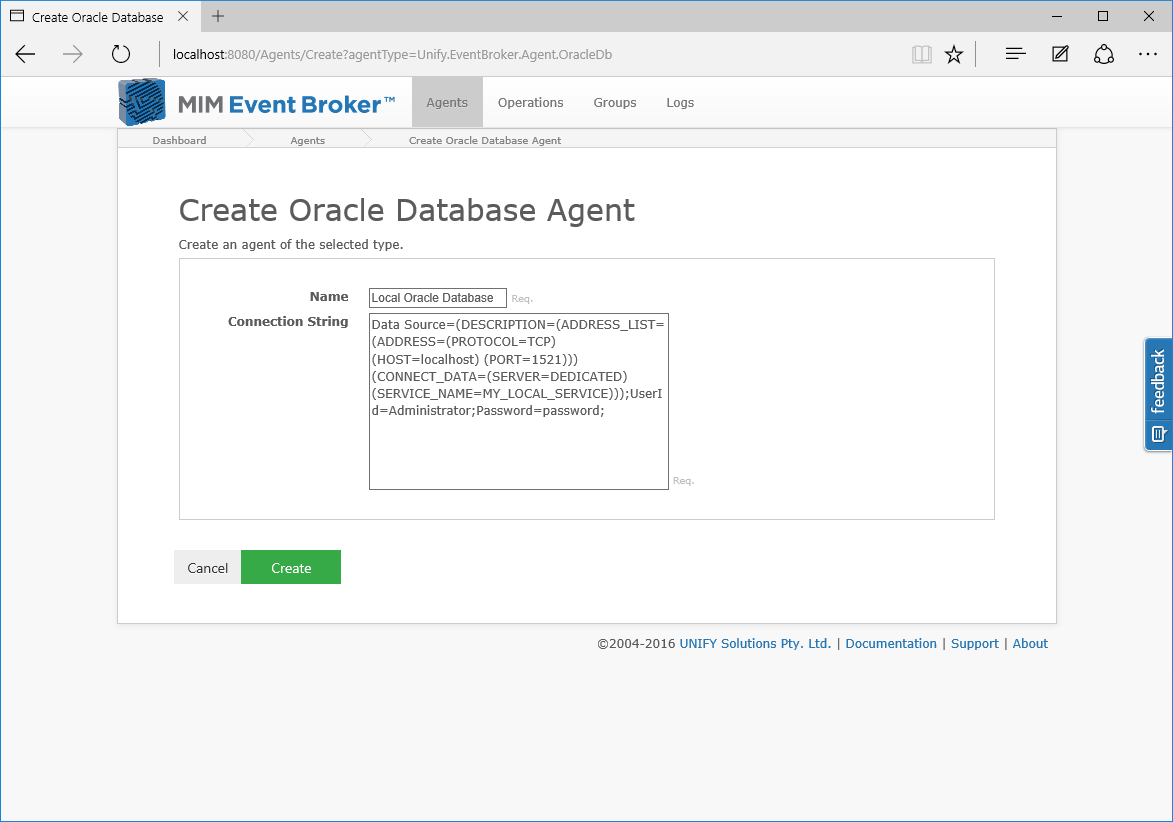Open browser More actions menu
The width and height of the screenshot is (1173, 822).
click(1148, 54)
